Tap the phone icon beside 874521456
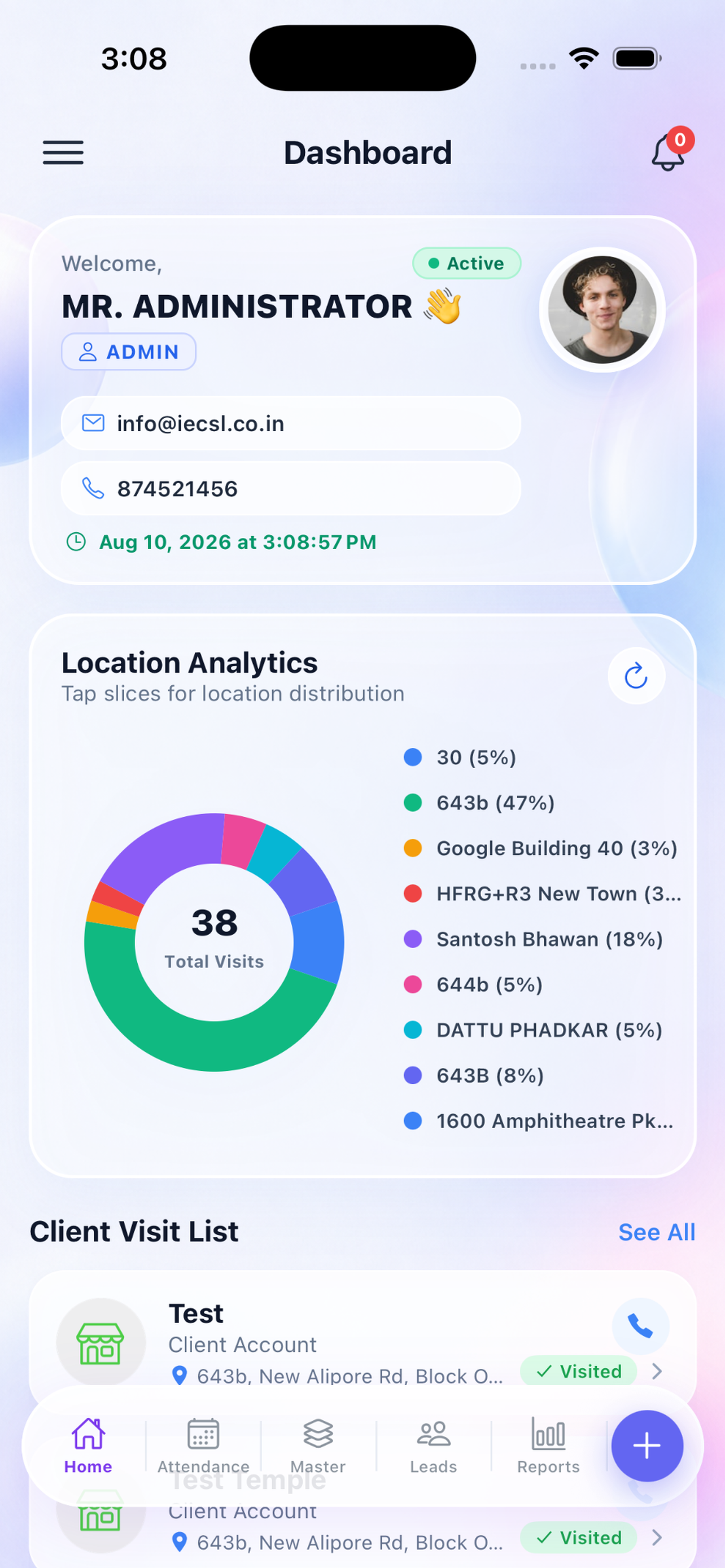This screenshot has width=725, height=1568. coord(93,488)
